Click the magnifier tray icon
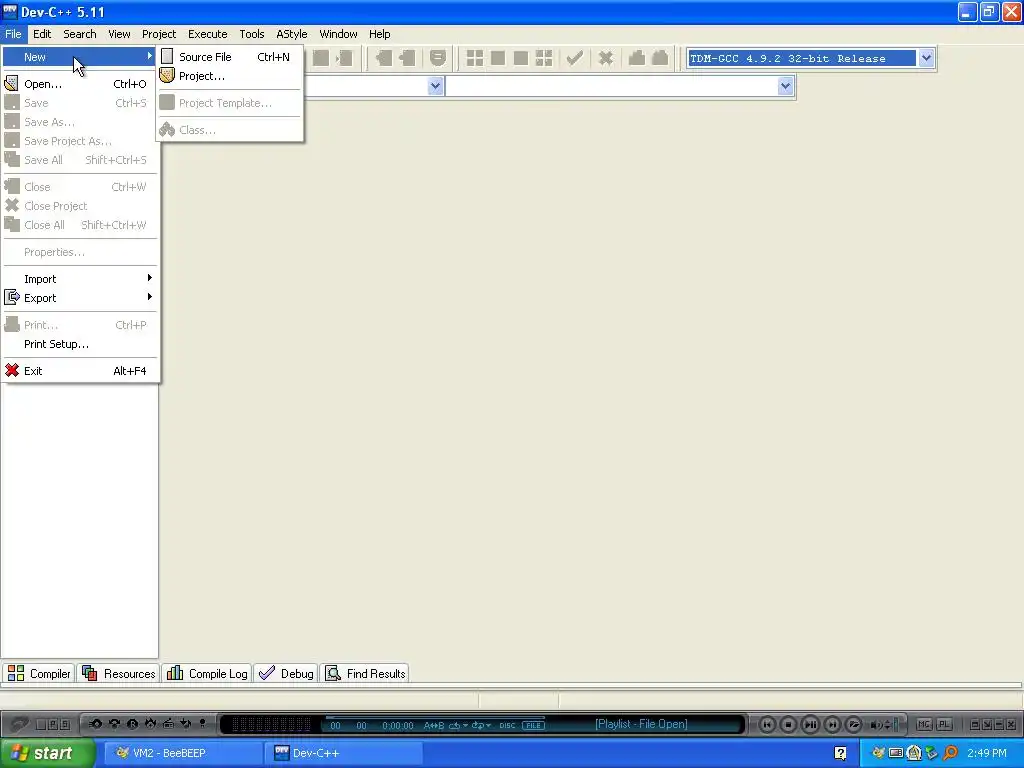Viewport: 1024px width, 768px height. pyautogui.click(x=950, y=753)
